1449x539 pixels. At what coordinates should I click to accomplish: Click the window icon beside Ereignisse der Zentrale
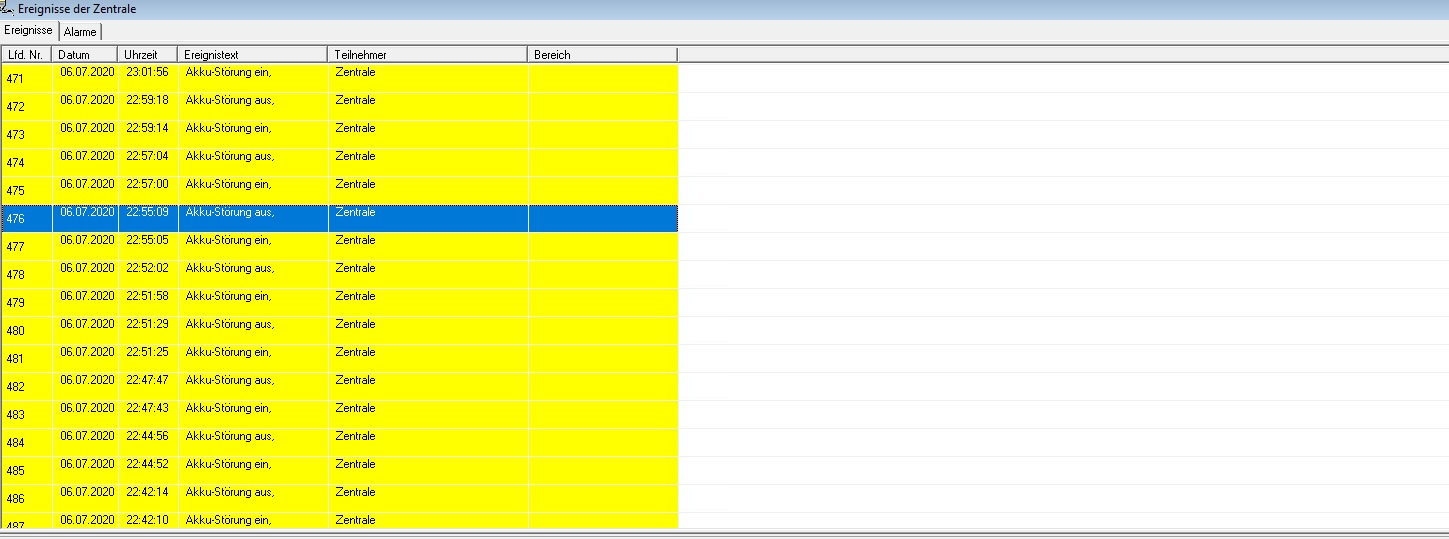click(x=8, y=8)
